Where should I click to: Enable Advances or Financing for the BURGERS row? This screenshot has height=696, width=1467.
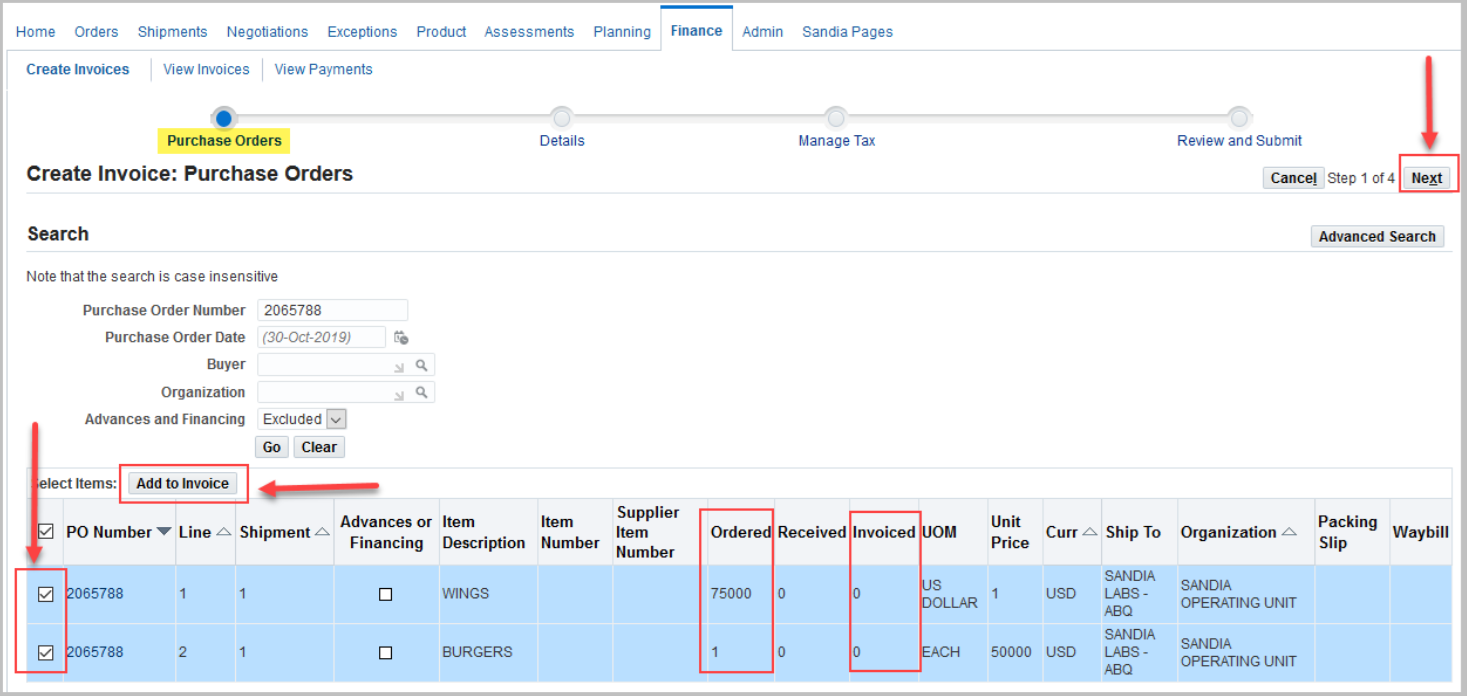coord(385,652)
